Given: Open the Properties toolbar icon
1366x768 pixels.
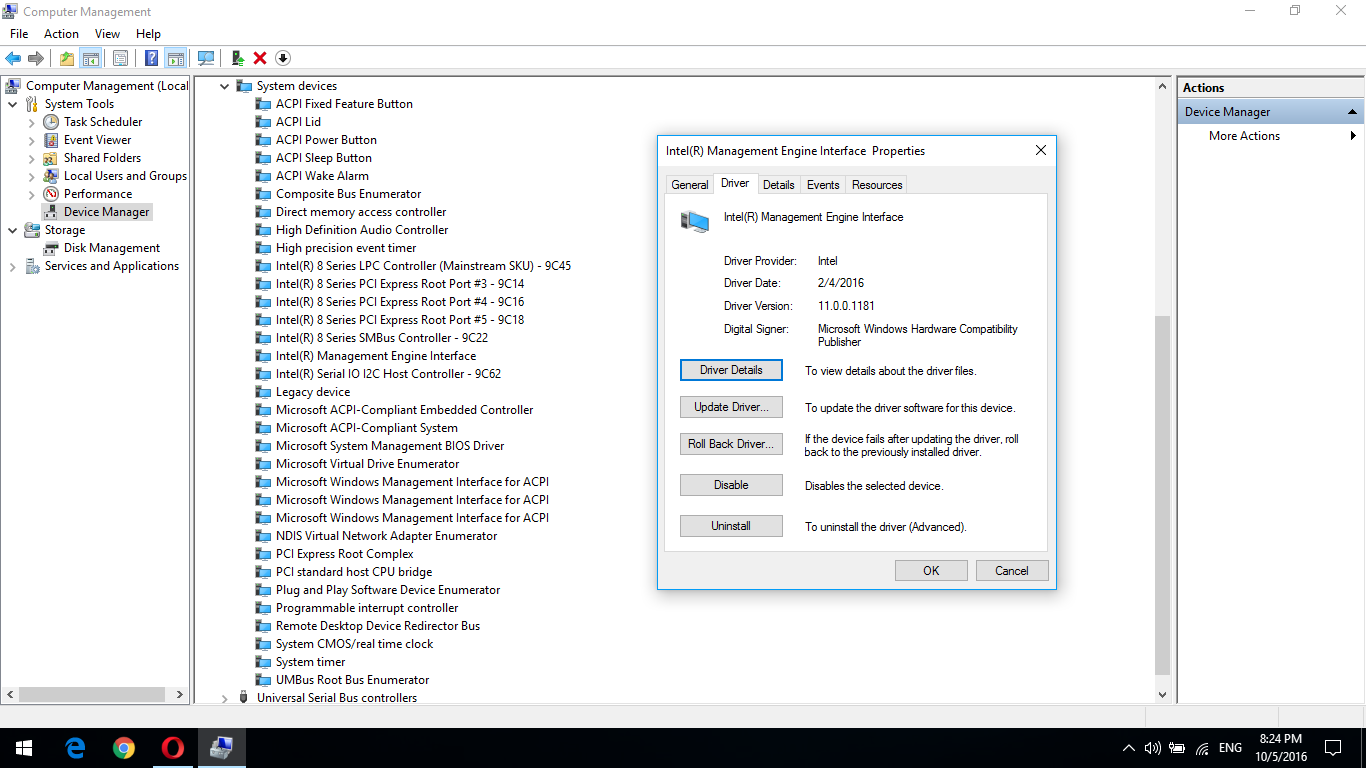Looking at the screenshot, I should pyautogui.click(x=120, y=59).
